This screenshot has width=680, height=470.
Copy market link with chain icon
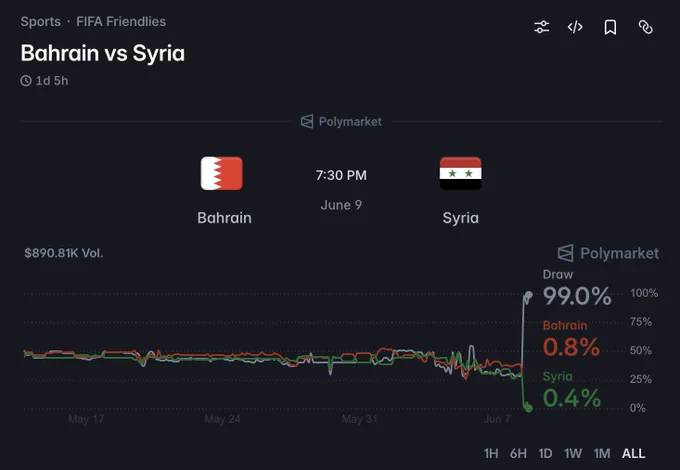click(645, 27)
